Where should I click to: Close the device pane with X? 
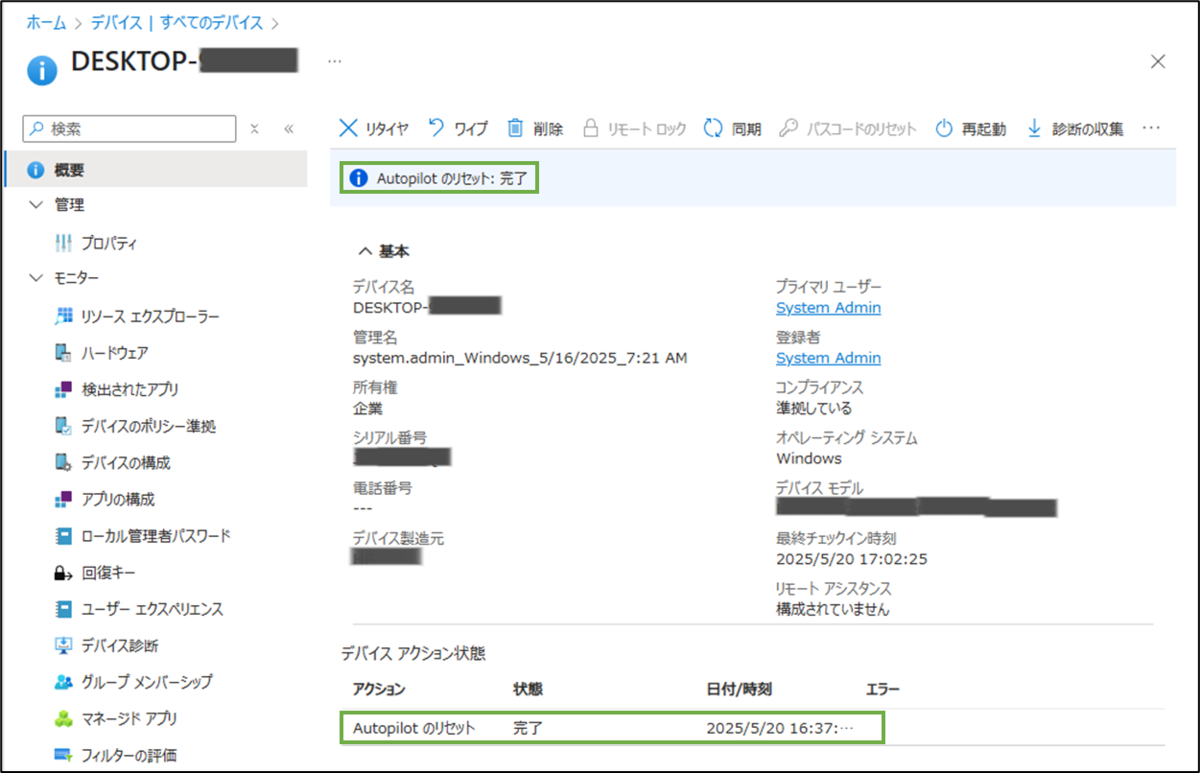pyautogui.click(x=1158, y=61)
